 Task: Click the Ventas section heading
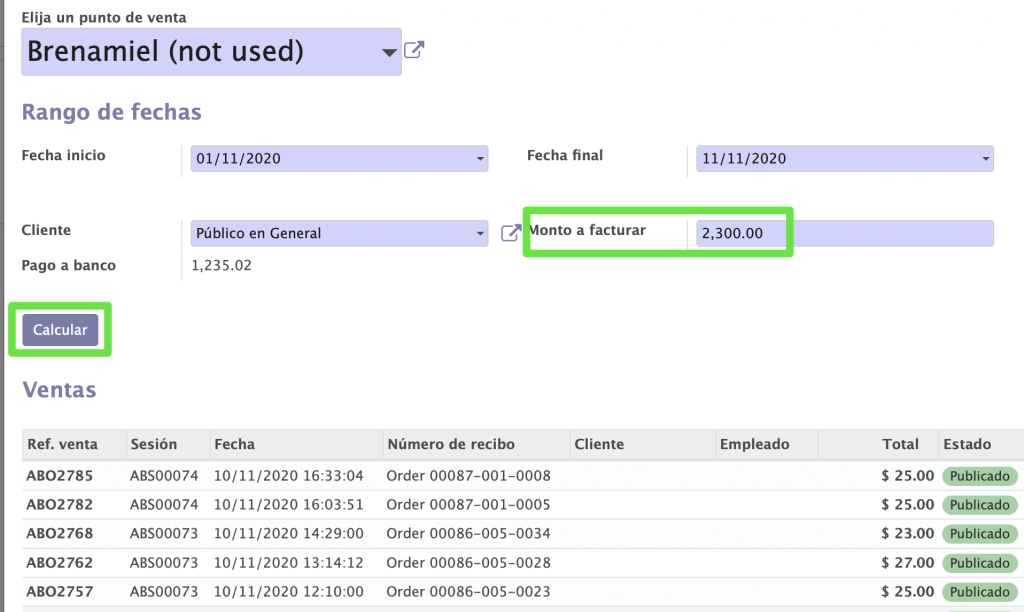click(59, 390)
